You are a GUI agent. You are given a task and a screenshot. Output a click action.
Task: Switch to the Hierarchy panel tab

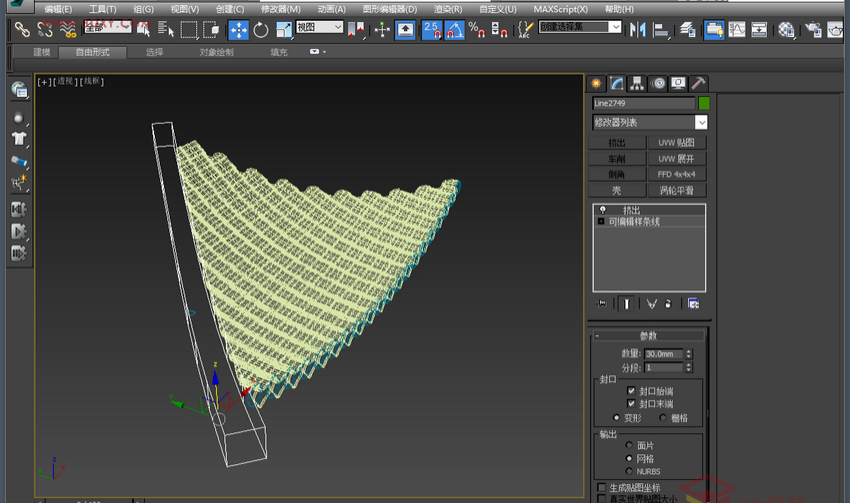pyautogui.click(x=637, y=83)
